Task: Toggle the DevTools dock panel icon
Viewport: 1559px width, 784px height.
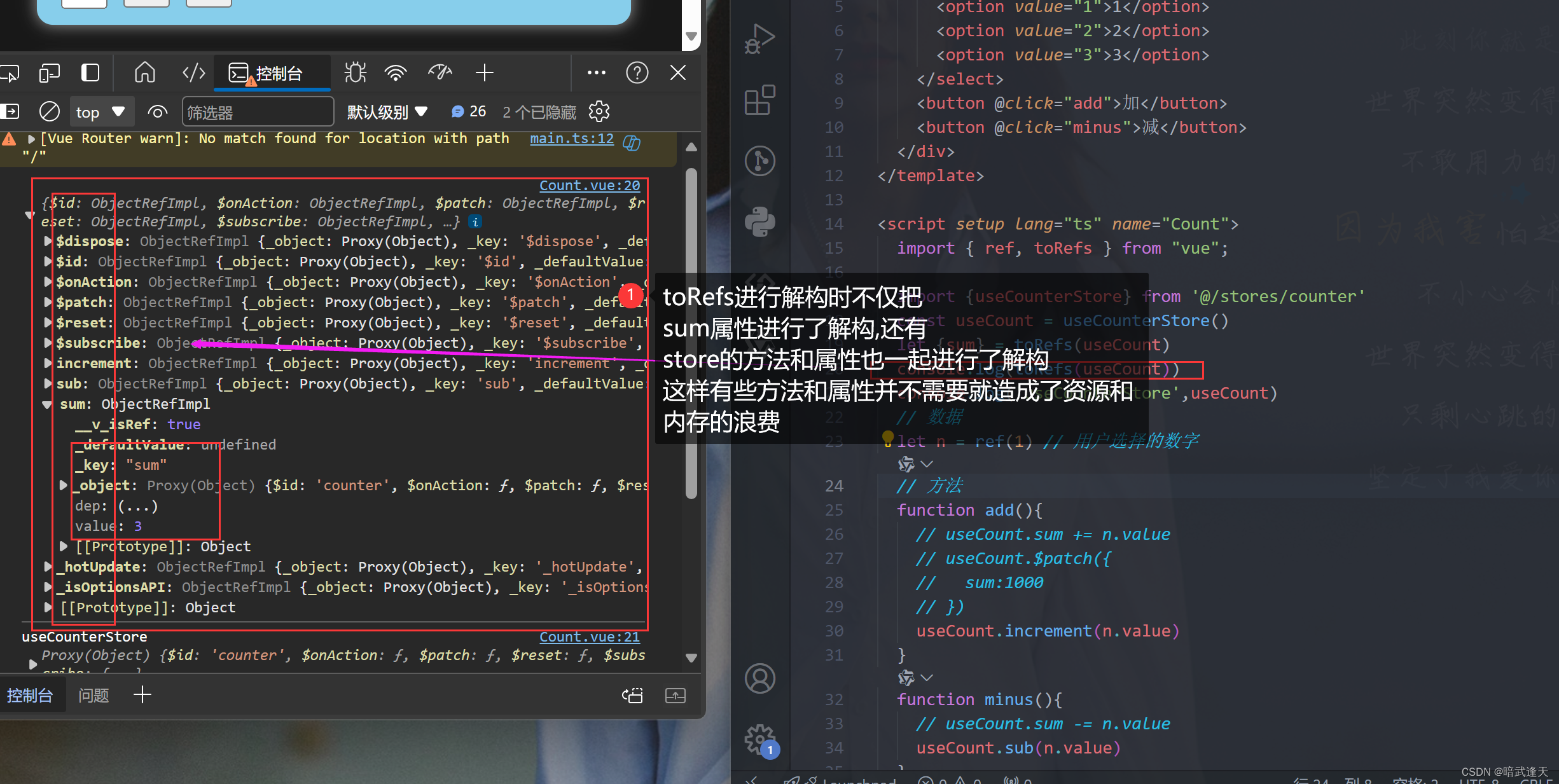Action: coord(90,73)
